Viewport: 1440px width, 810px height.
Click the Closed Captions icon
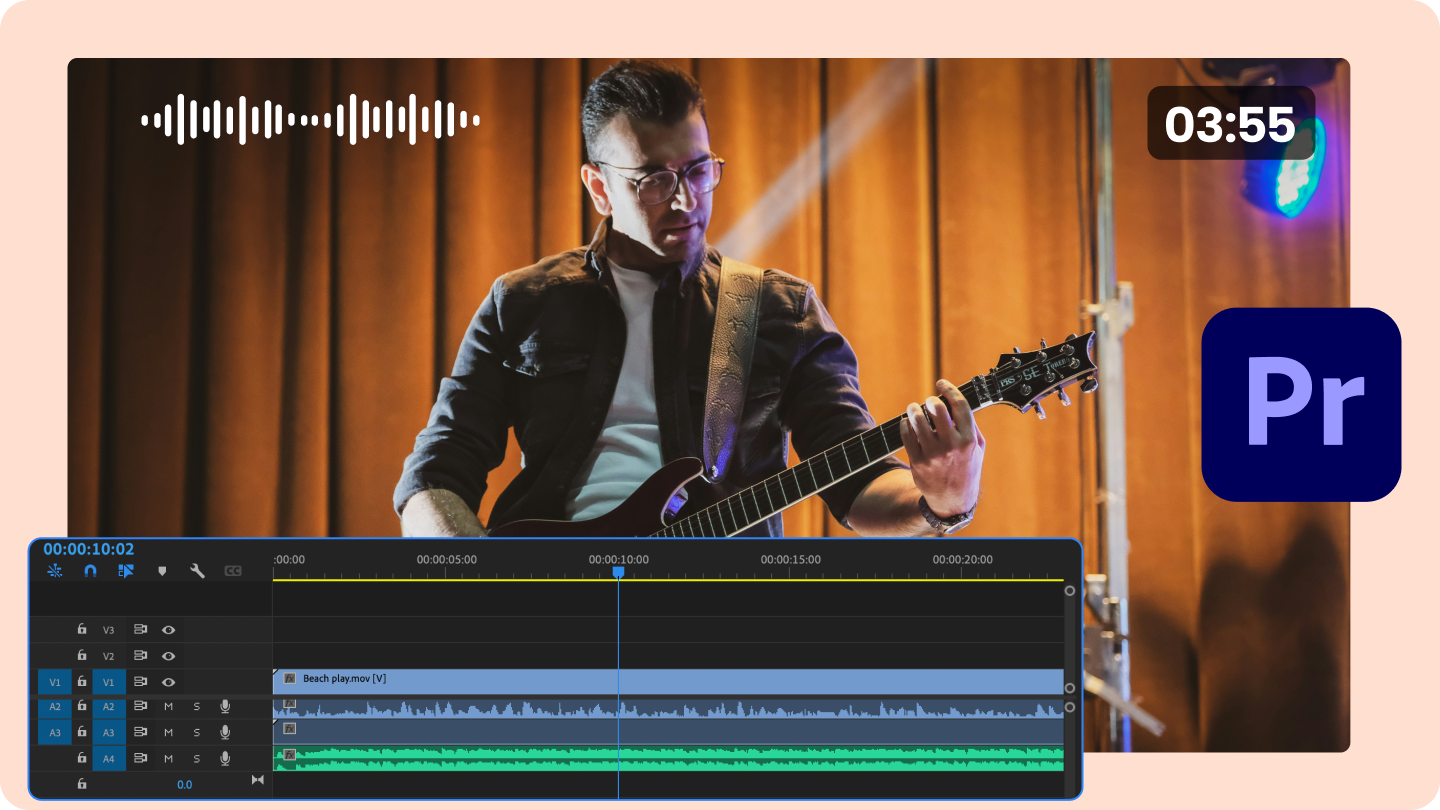tap(232, 571)
